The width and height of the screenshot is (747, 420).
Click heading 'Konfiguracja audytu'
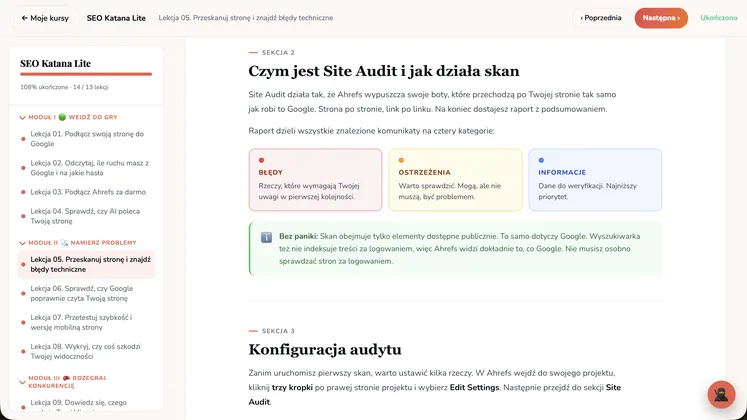pyautogui.click(x=325, y=350)
